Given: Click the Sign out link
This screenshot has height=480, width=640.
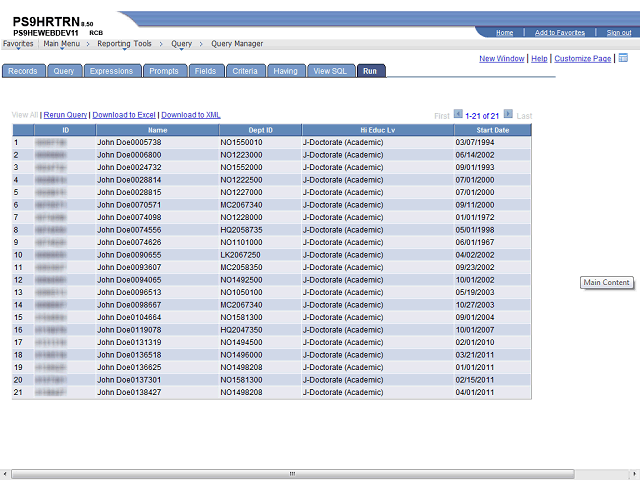Looking at the screenshot, I should 619,33.
